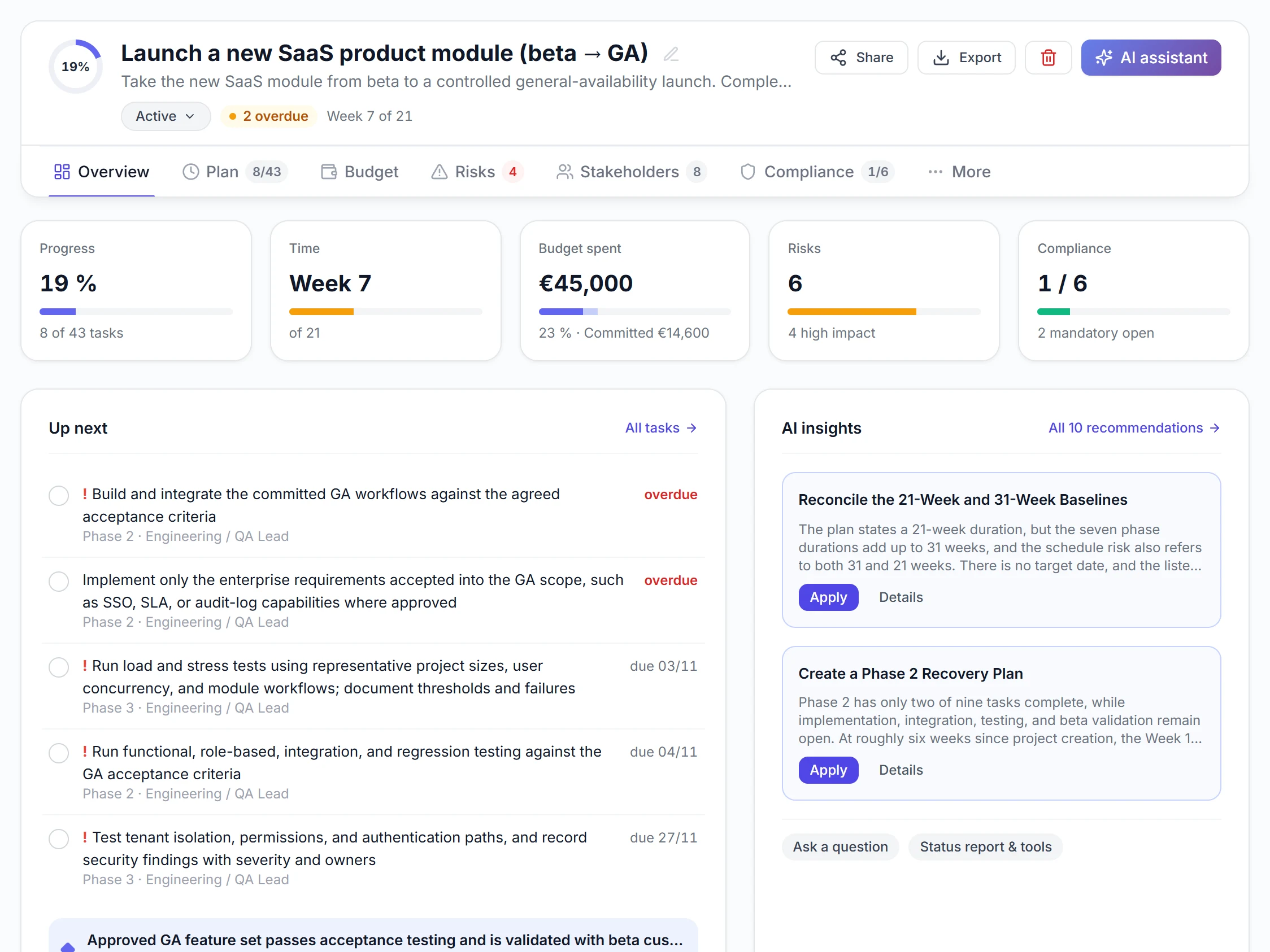
Task: Click the 'Week 7 of 21' text
Action: pyautogui.click(x=369, y=116)
